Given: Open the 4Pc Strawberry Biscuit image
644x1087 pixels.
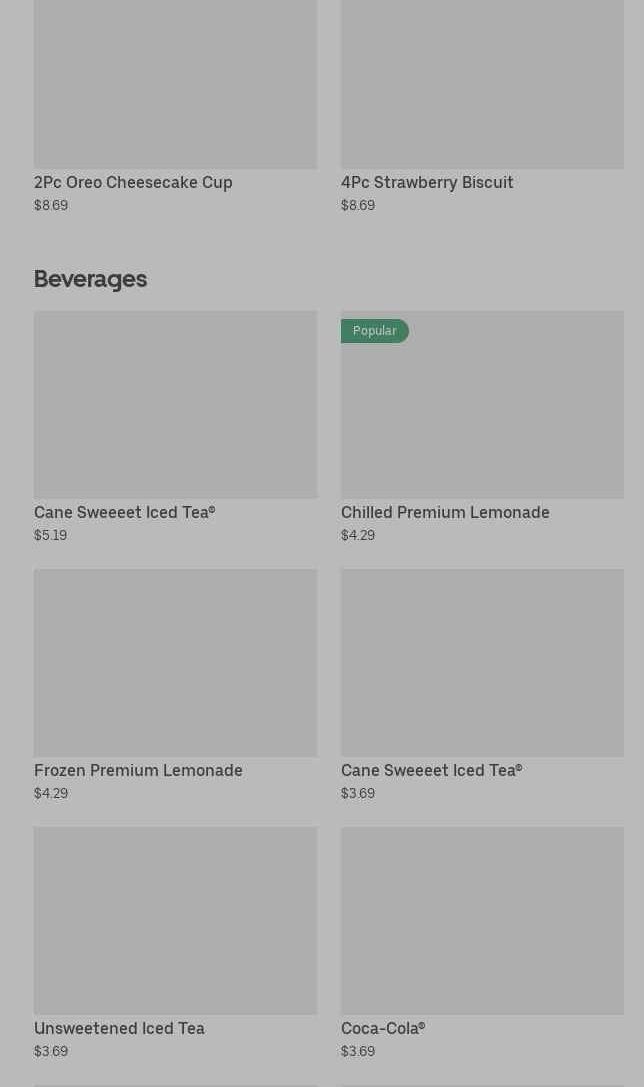Looking at the screenshot, I should point(482,84).
